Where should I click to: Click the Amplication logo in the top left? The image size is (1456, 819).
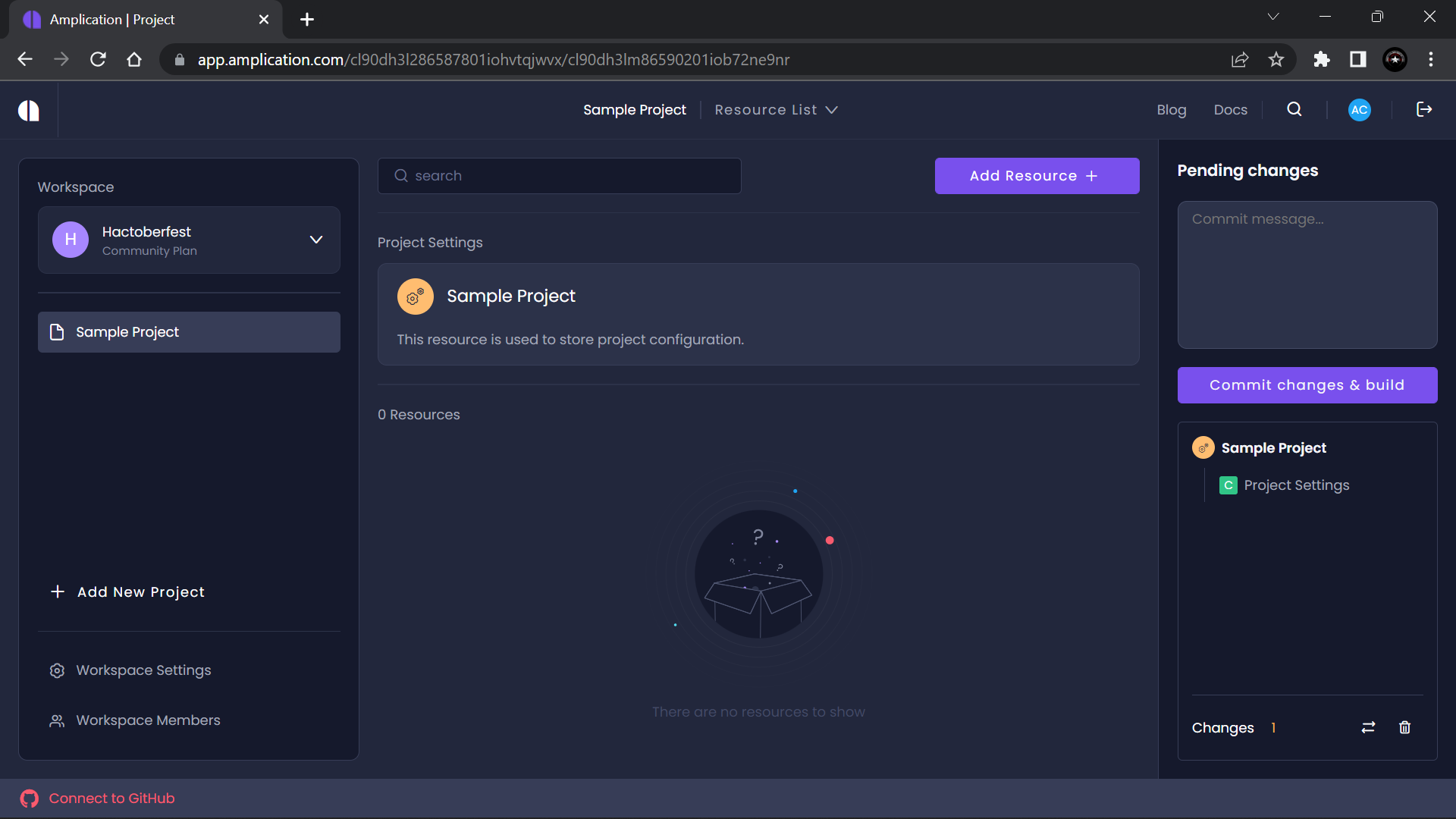coord(28,110)
